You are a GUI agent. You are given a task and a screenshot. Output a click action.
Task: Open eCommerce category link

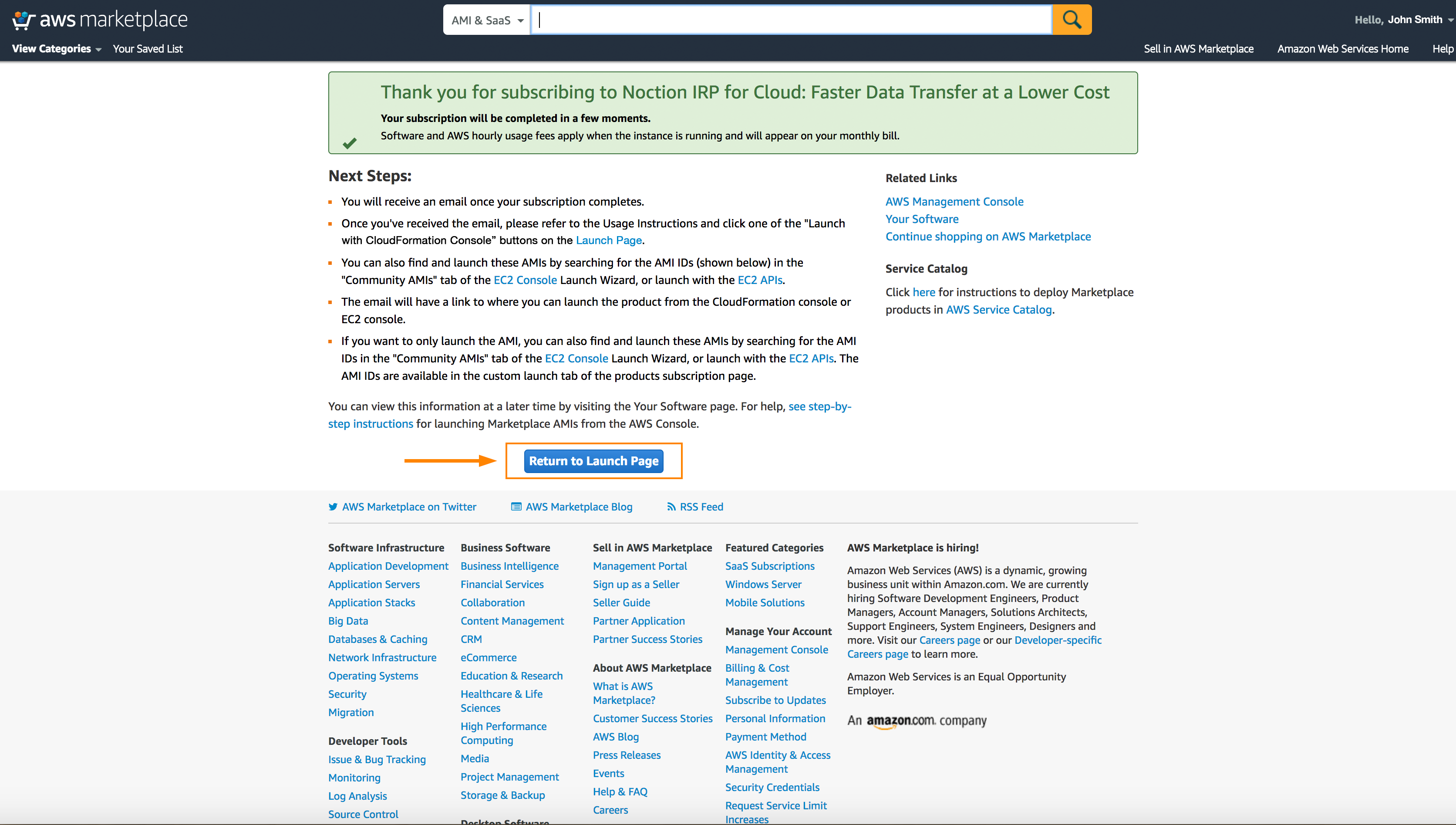click(488, 657)
